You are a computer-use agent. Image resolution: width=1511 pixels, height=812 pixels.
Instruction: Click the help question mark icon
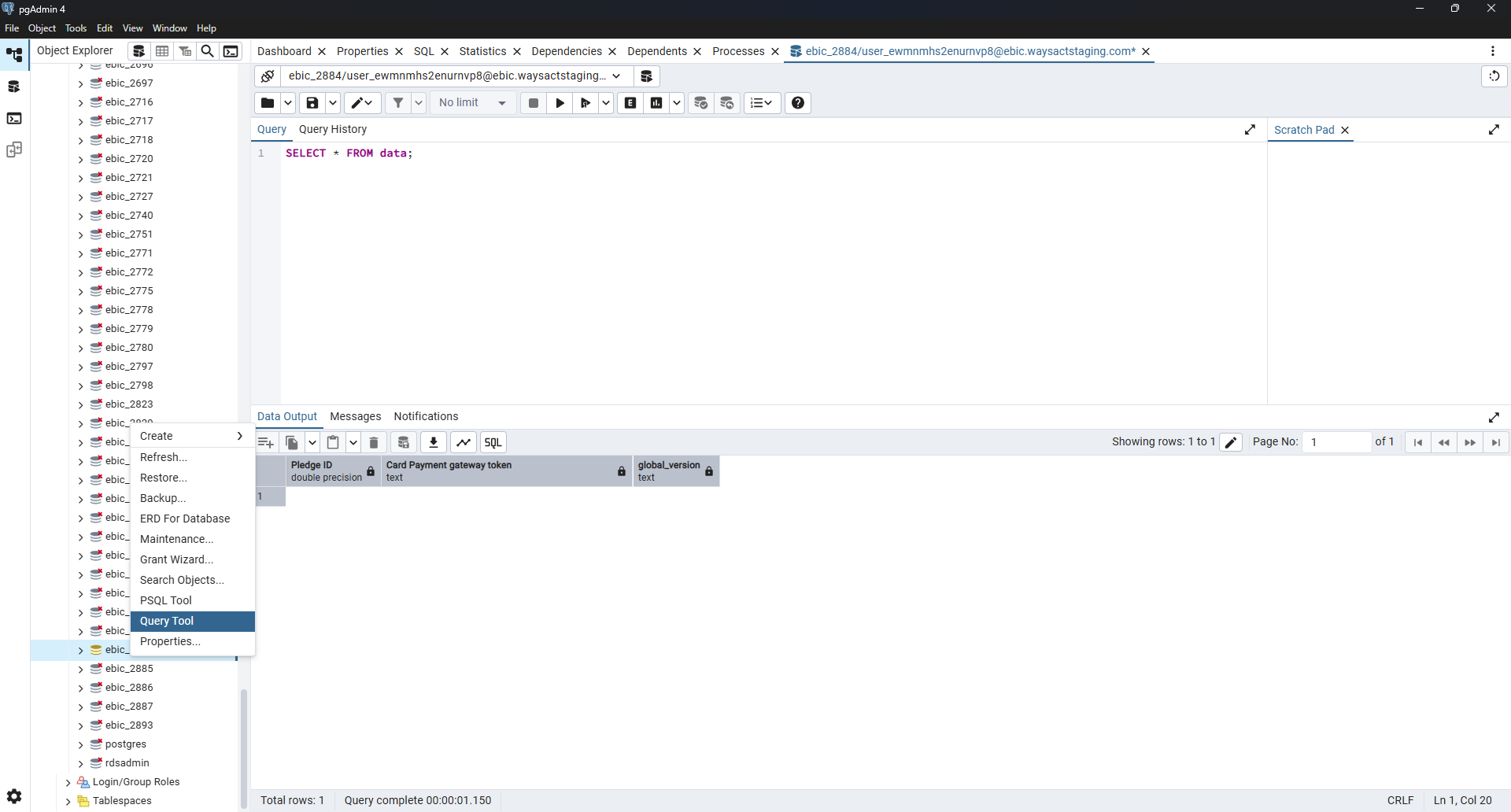coord(798,103)
